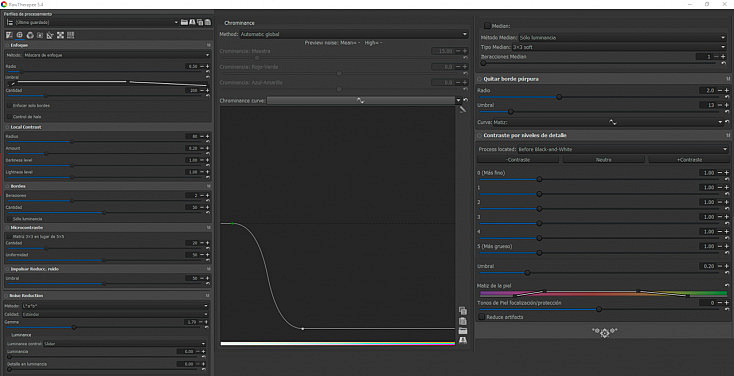
Task: Open the Metadata tab icon
Action: (x=71, y=35)
